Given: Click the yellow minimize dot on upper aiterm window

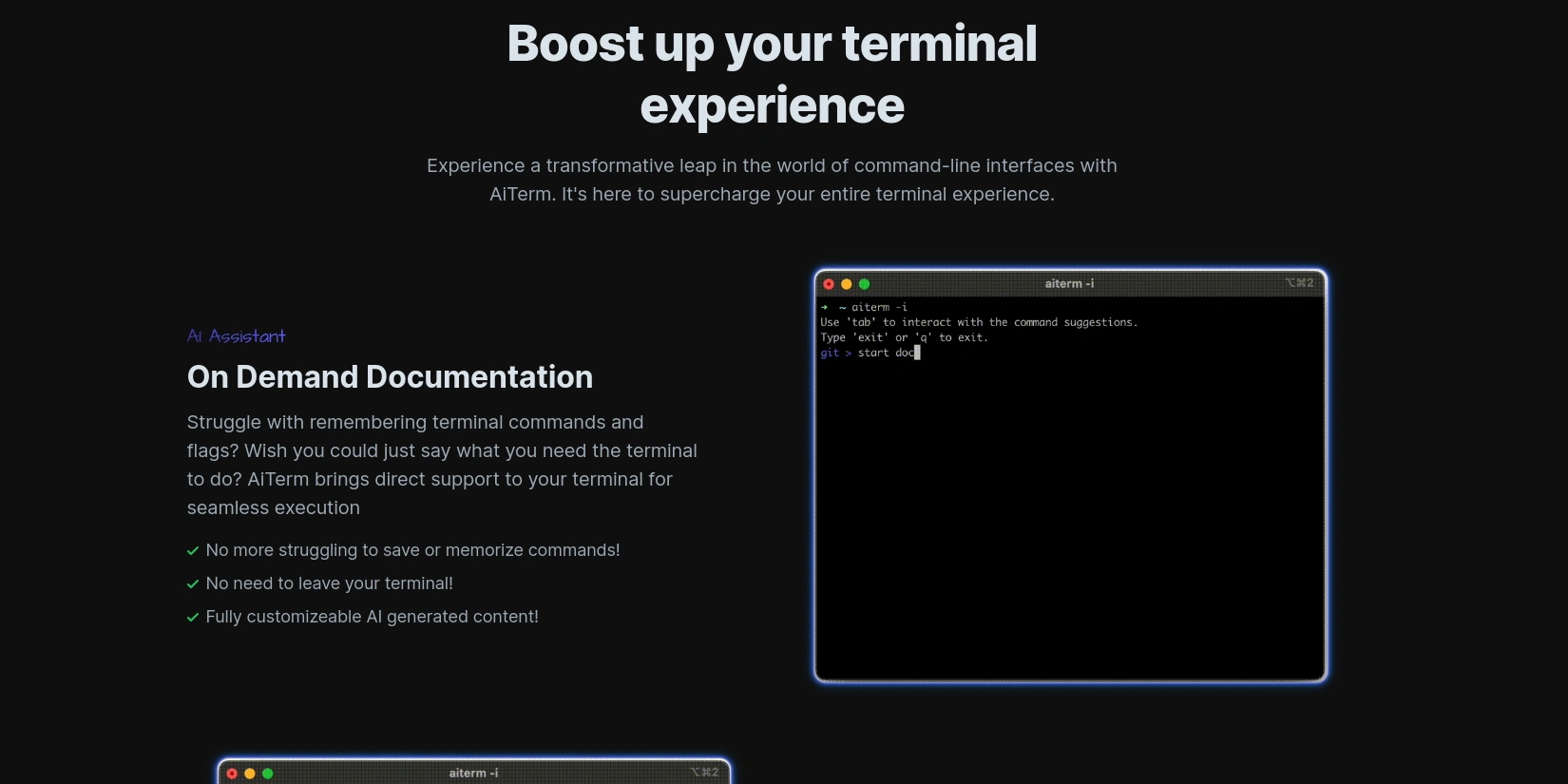Looking at the screenshot, I should 847,284.
